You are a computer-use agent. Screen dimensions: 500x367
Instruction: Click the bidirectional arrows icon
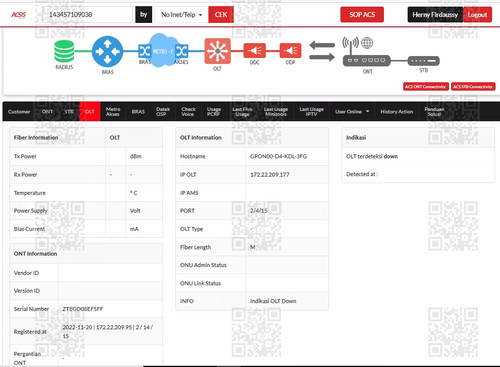coord(322,51)
